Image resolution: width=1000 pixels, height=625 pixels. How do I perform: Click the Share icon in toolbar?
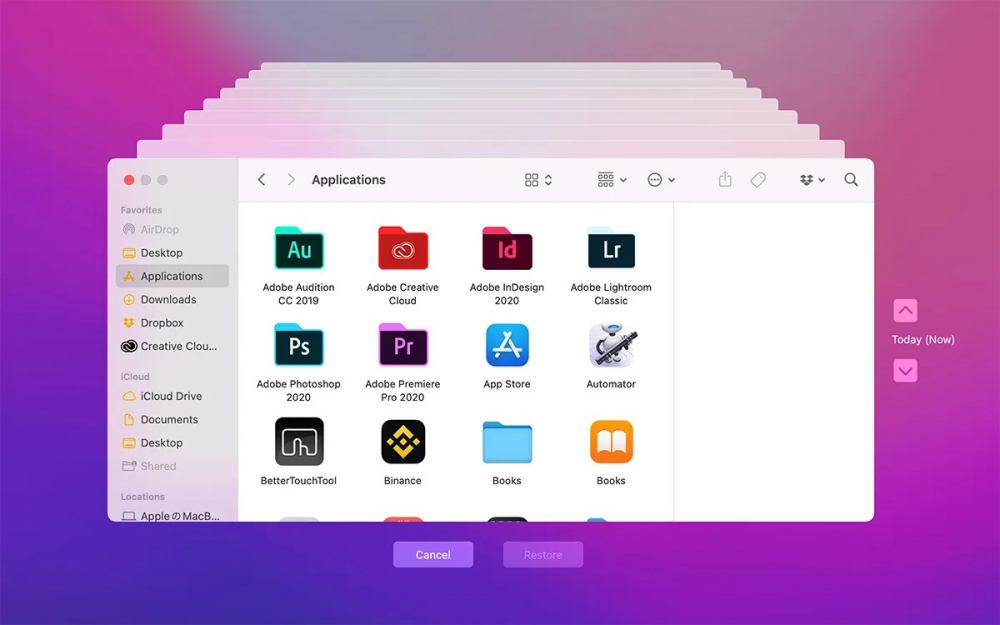(725, 180)
